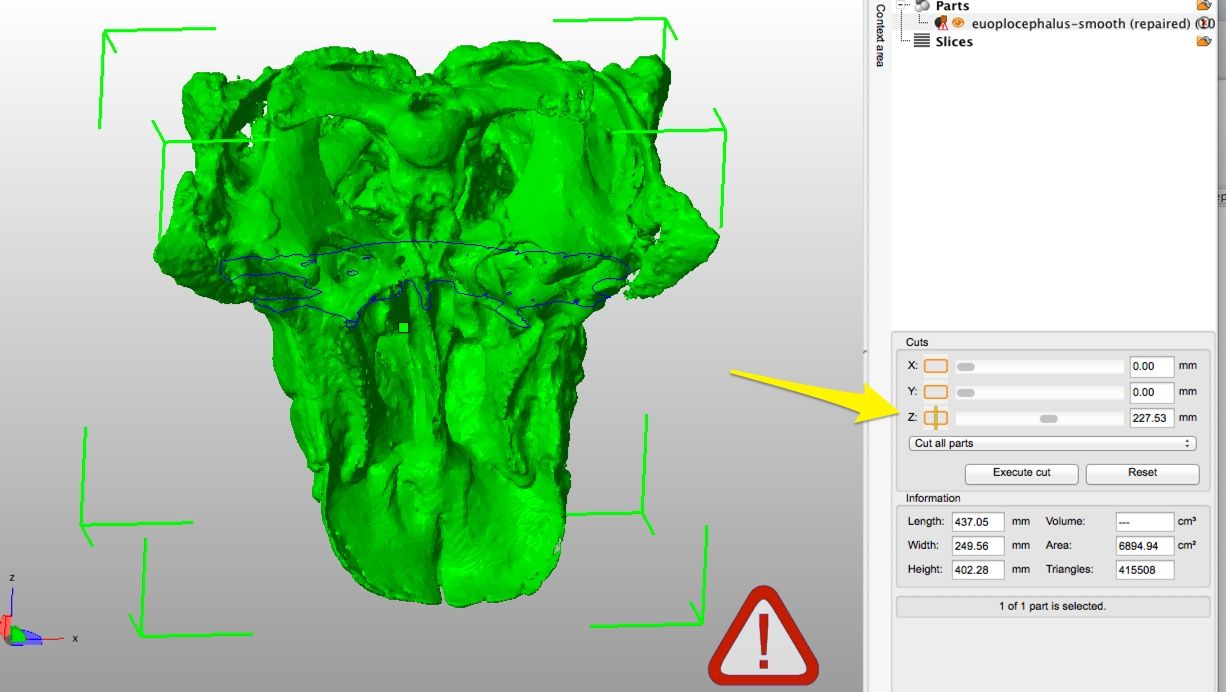Click the Execute cut button

(1021, 473)
